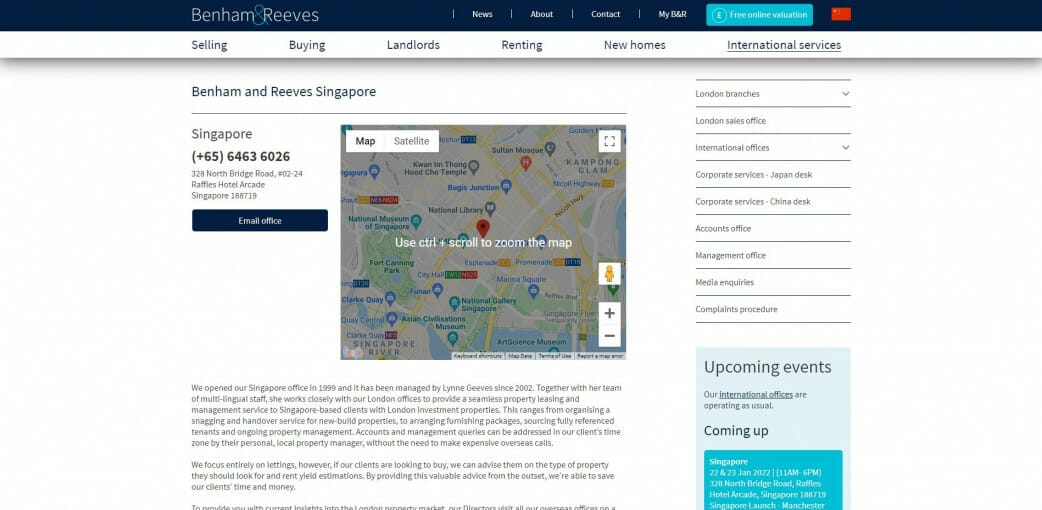
Task: Zoom in on the map
Action: [609, 313]
